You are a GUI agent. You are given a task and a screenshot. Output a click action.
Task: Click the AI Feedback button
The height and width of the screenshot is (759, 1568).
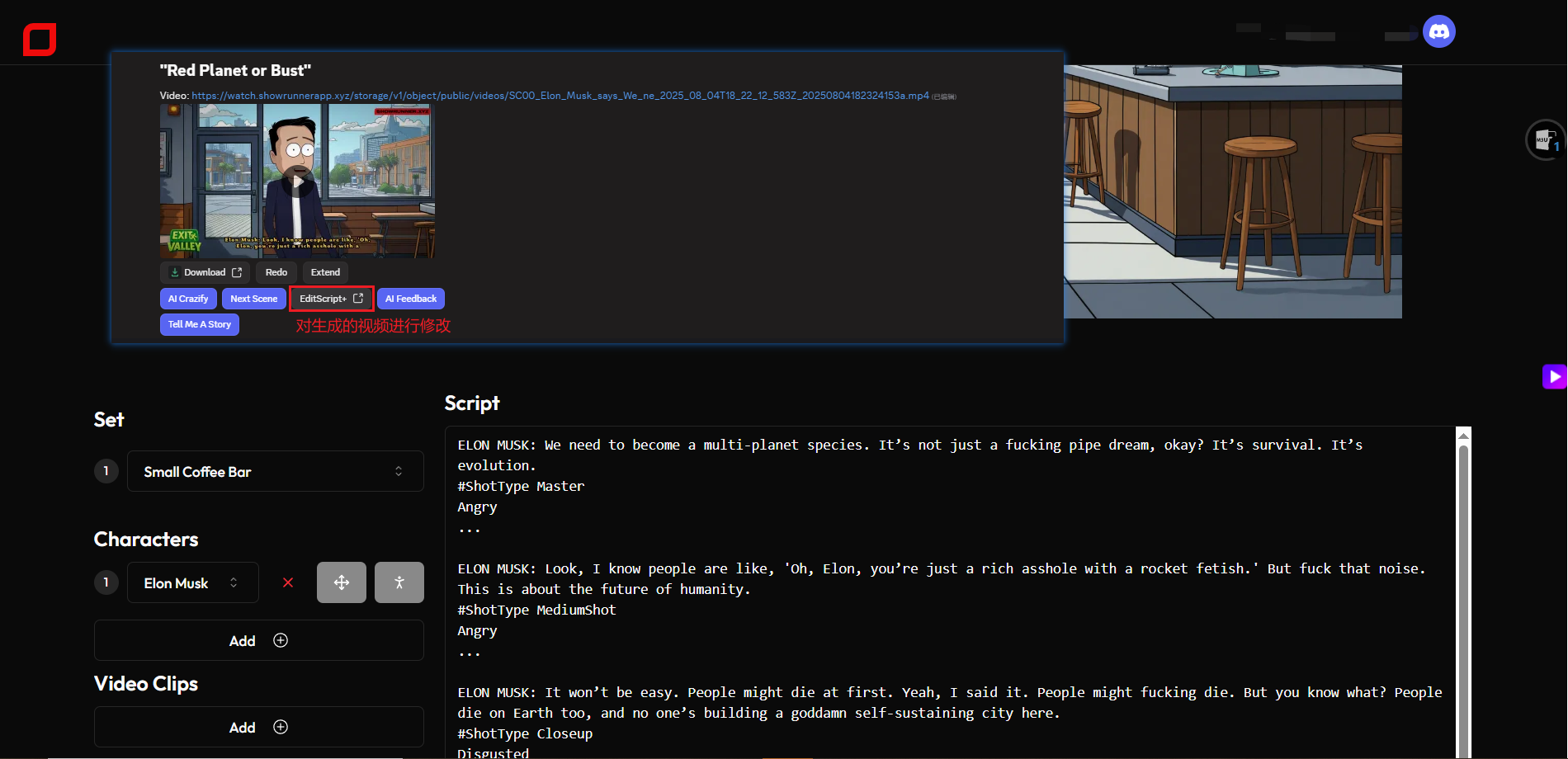(x=411, y=299)
